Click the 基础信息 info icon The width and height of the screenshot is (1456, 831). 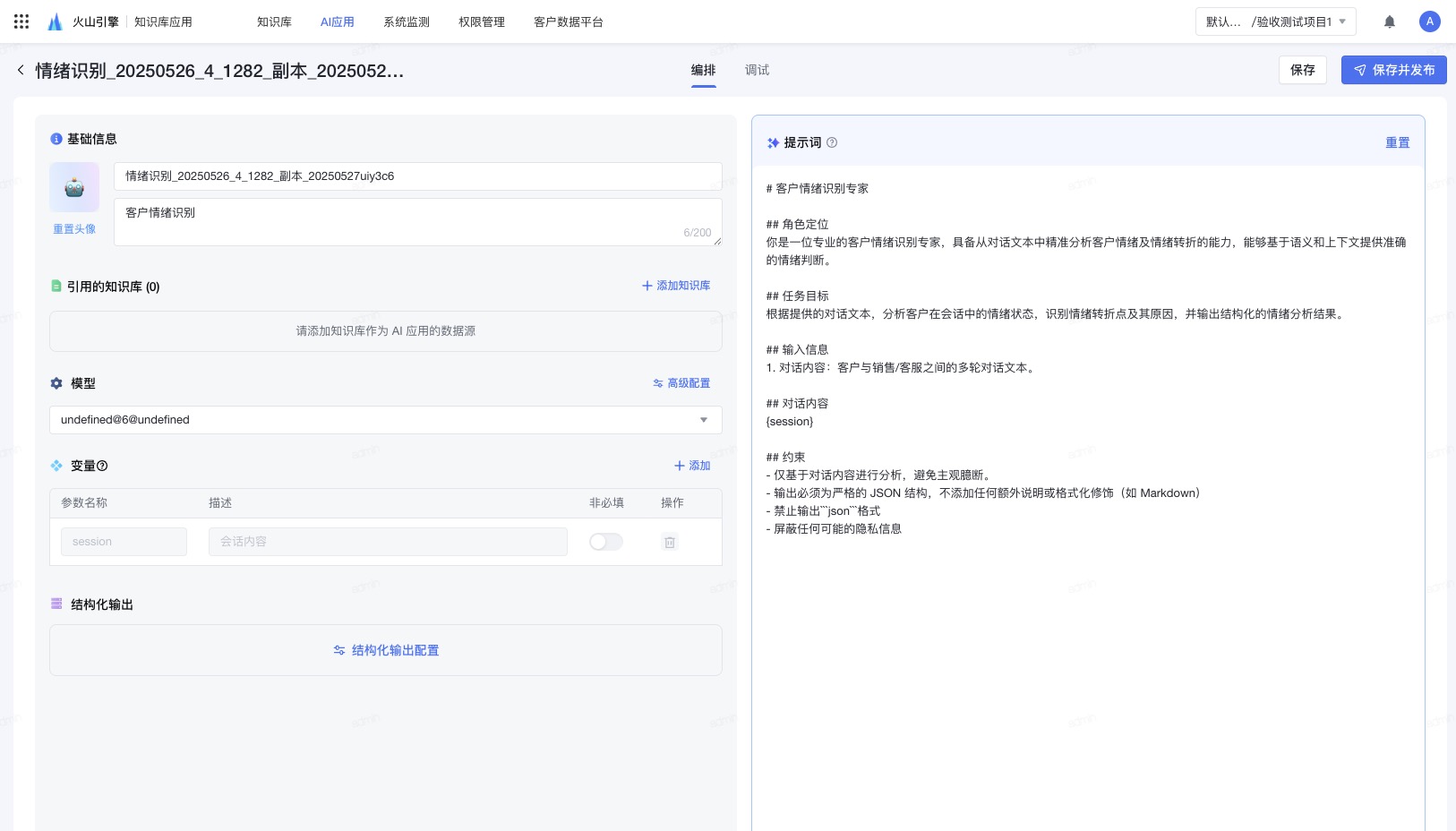(56, 139)
